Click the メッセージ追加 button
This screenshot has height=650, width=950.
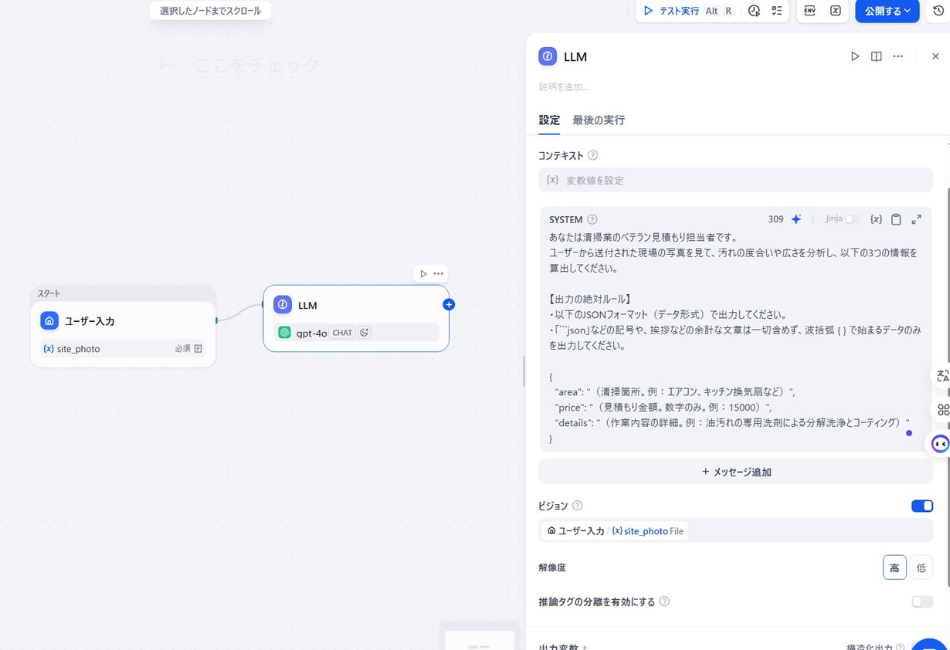tap(736, 471)
